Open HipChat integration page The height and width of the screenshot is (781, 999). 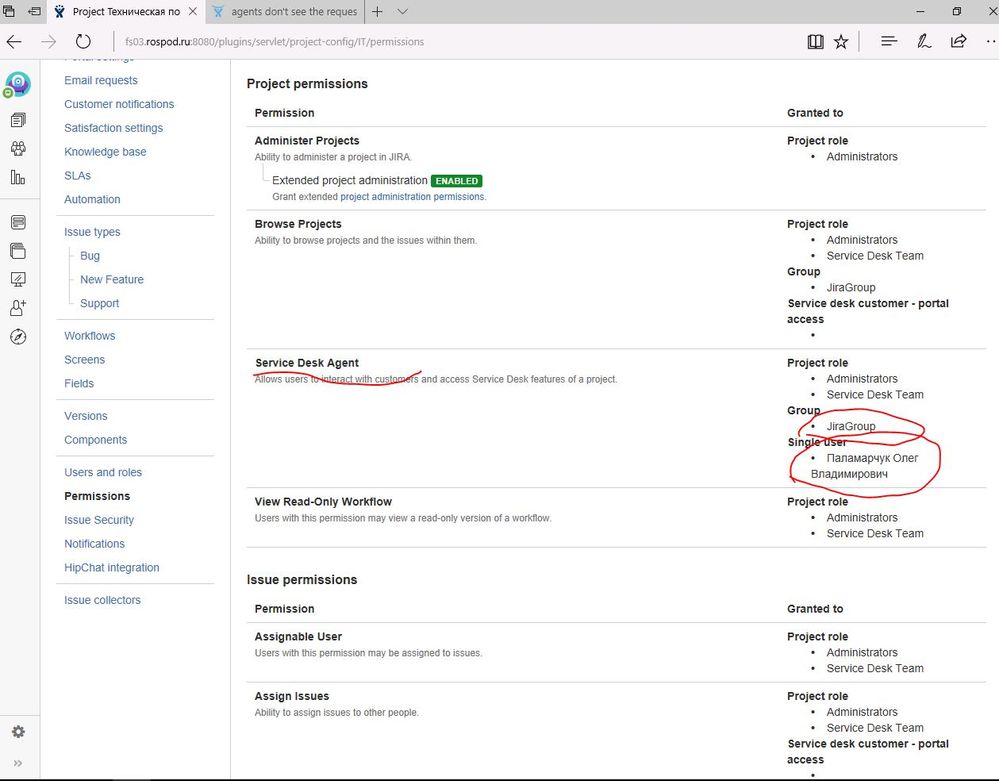pyautogui.click(x=112, y=568)
